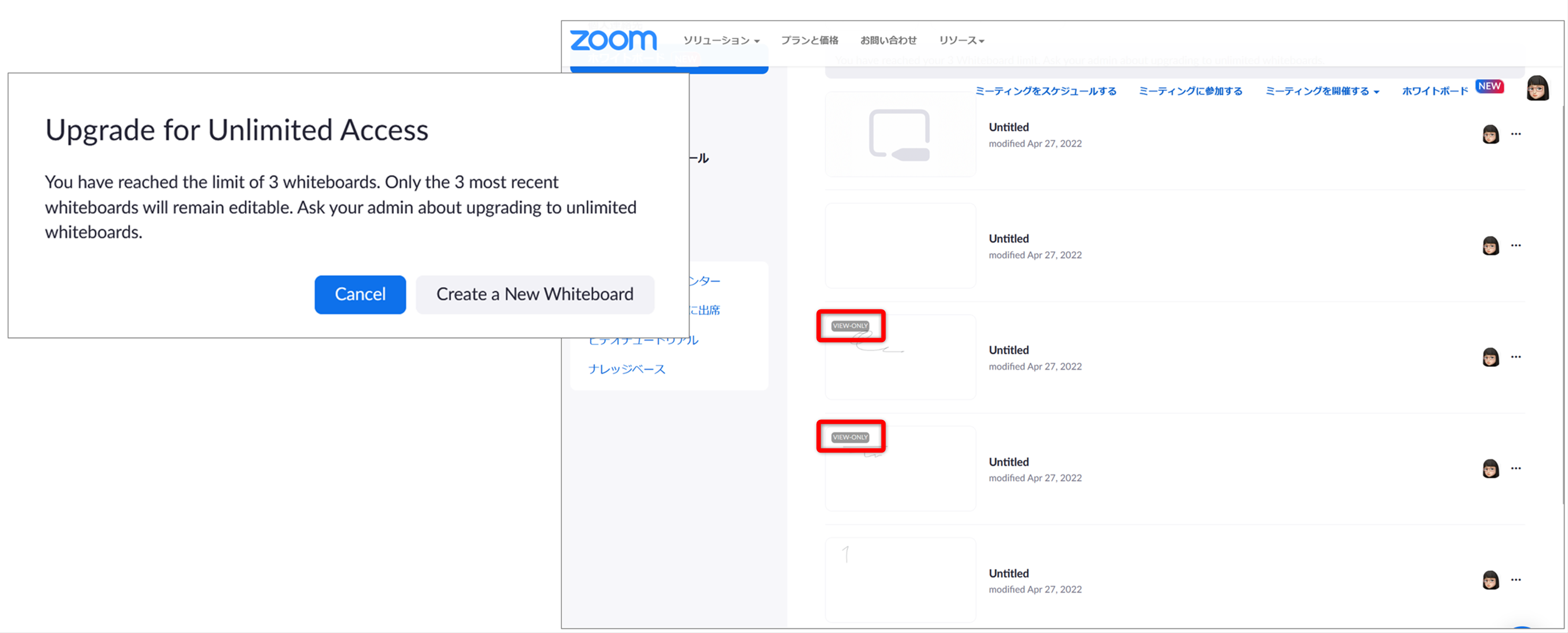
Task: Open ミーティングに参加する link
Action: [x=1190, y=91]
